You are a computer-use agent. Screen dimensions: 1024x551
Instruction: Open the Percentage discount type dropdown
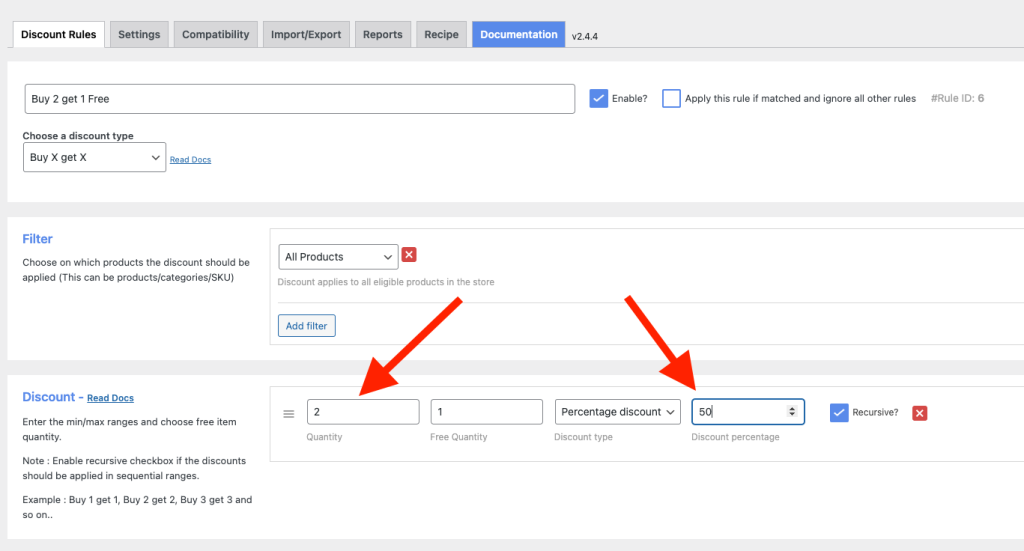(x=617, y=412)
